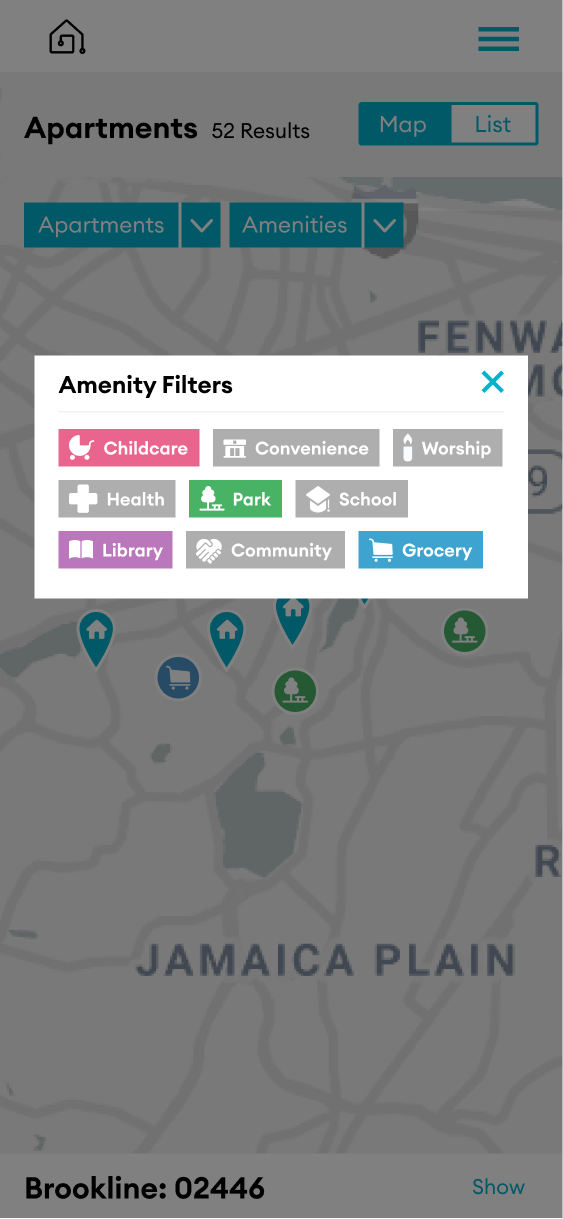The image size is (563, 1219).
Task: Click the Show link for Brookline
Action: pyautogui.click(x=498, y=1187)
